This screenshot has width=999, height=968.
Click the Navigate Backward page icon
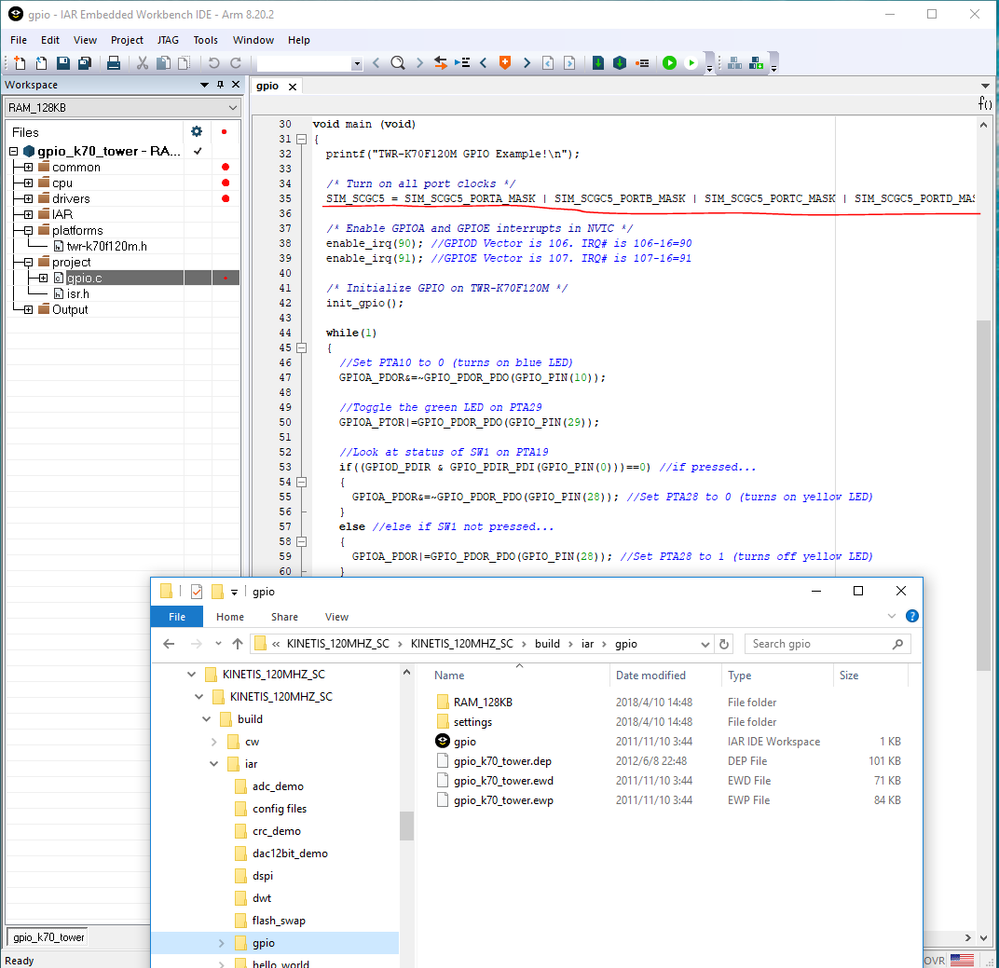coord(548,63)
